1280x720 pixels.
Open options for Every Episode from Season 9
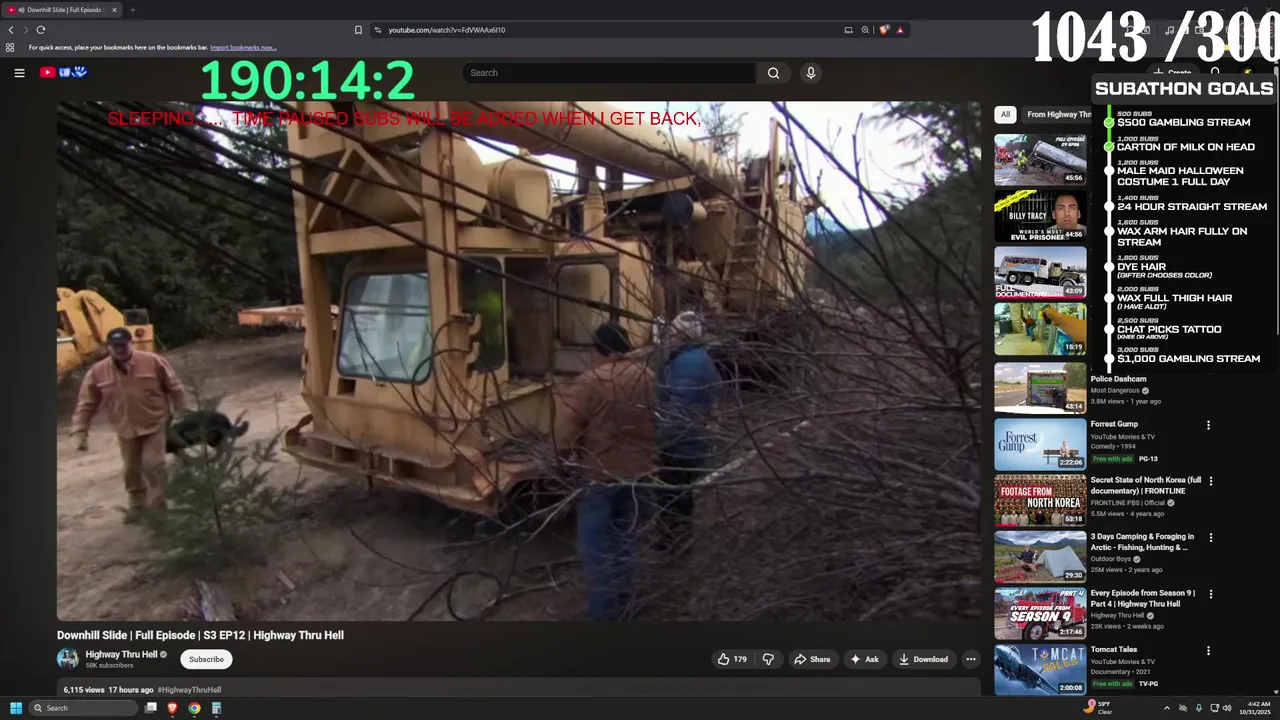coord(1211,594)
